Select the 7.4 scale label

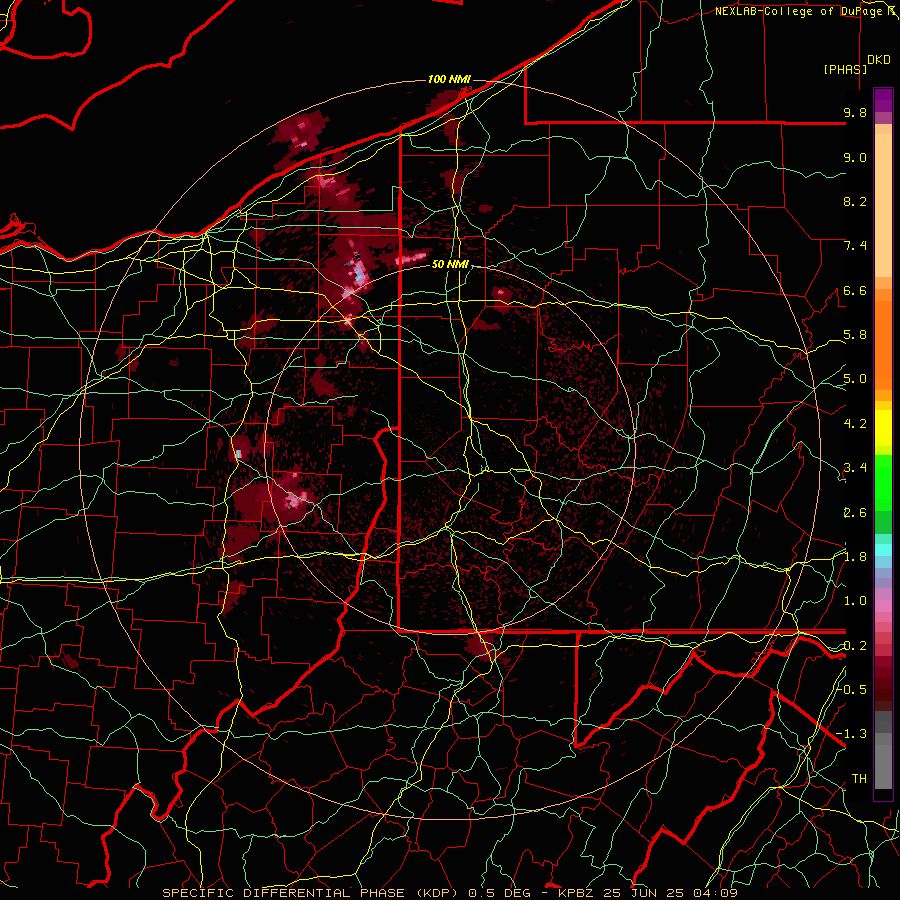(855, 246)
